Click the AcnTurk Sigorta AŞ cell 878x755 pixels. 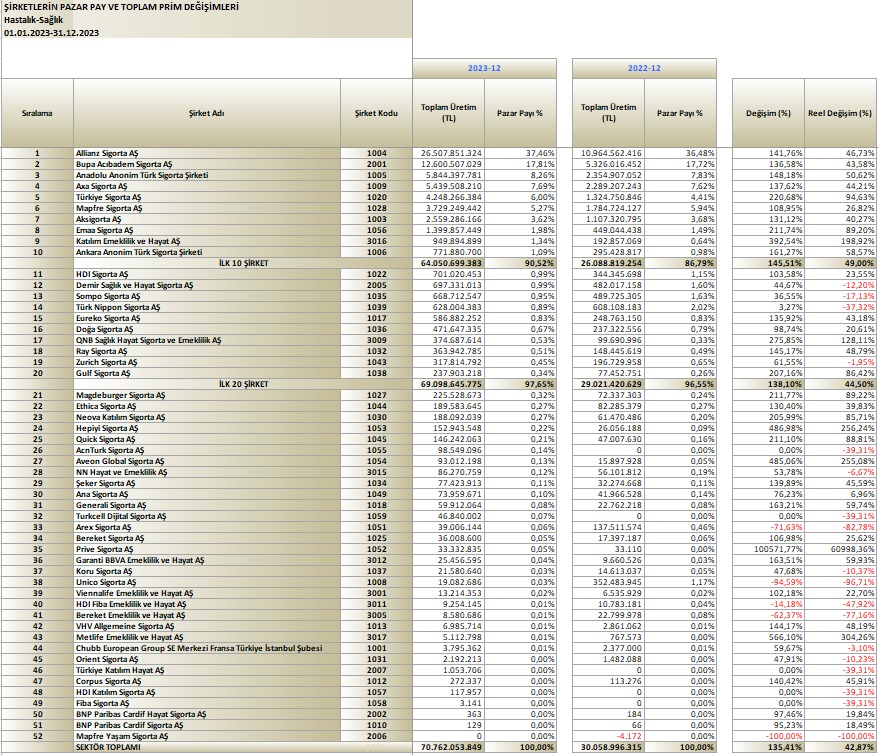207,450
